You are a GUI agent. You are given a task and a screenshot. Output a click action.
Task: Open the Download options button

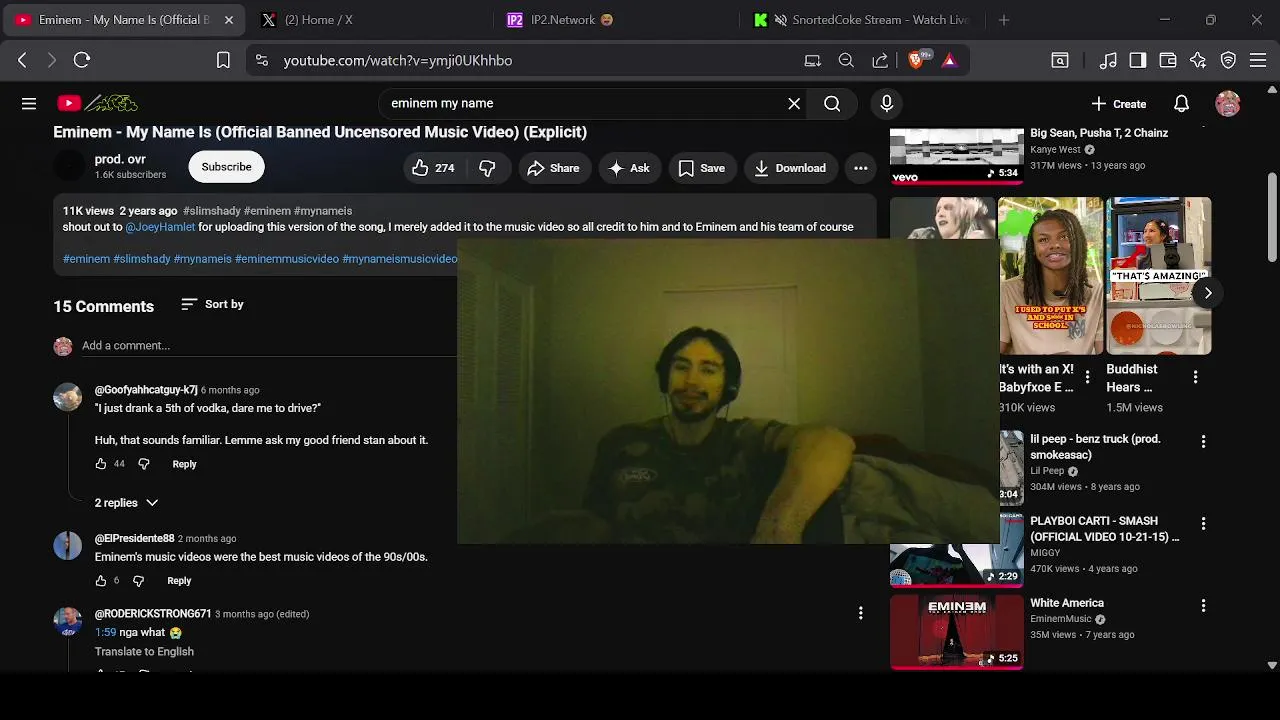(790, 168)
